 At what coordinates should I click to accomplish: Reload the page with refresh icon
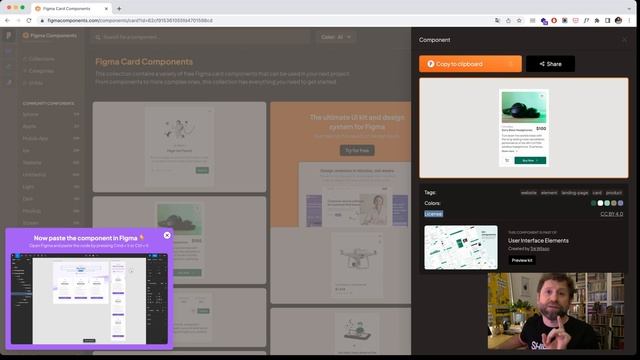[x=29, y=20]
